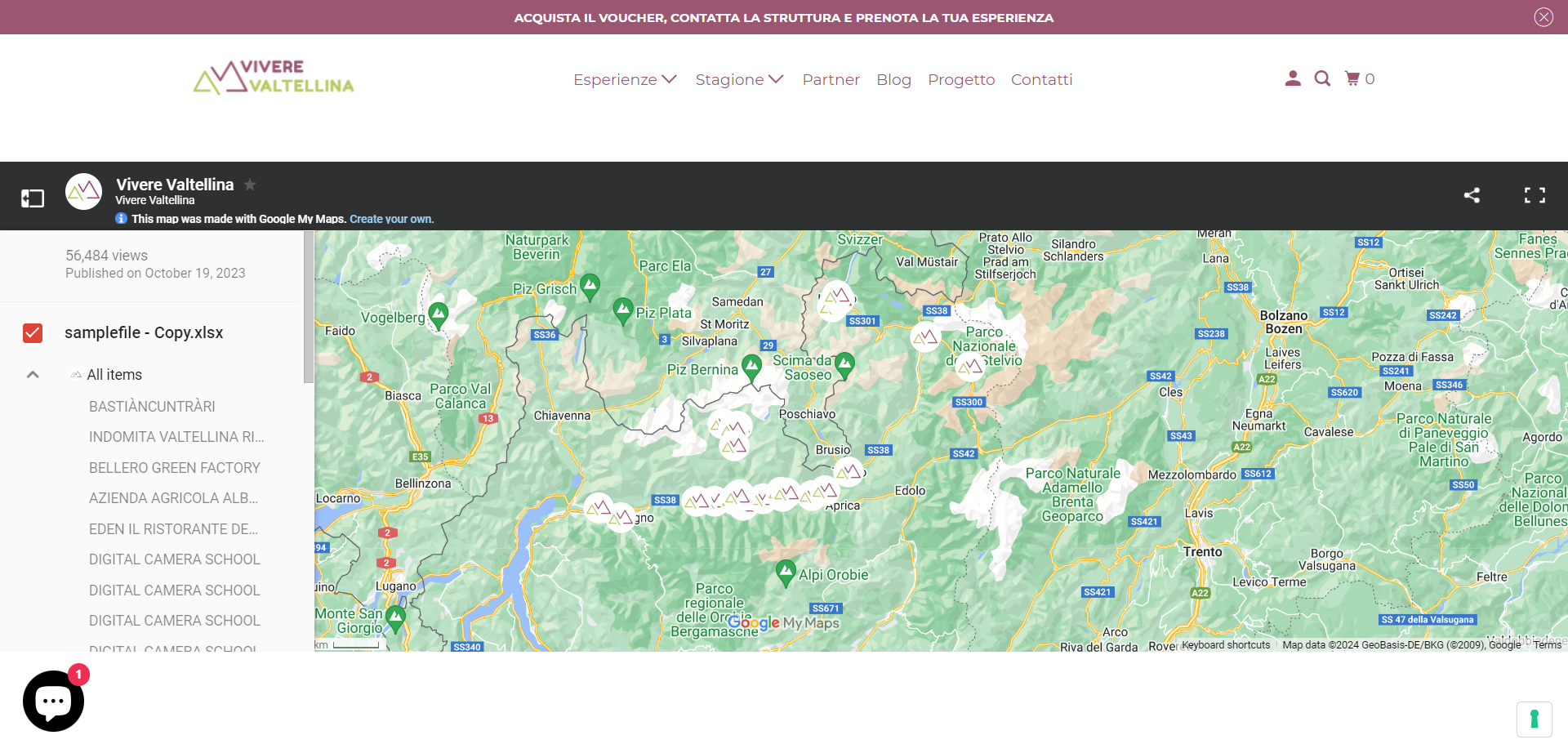Open the Vivere Valtellina logo homepage

pos(274,78)
